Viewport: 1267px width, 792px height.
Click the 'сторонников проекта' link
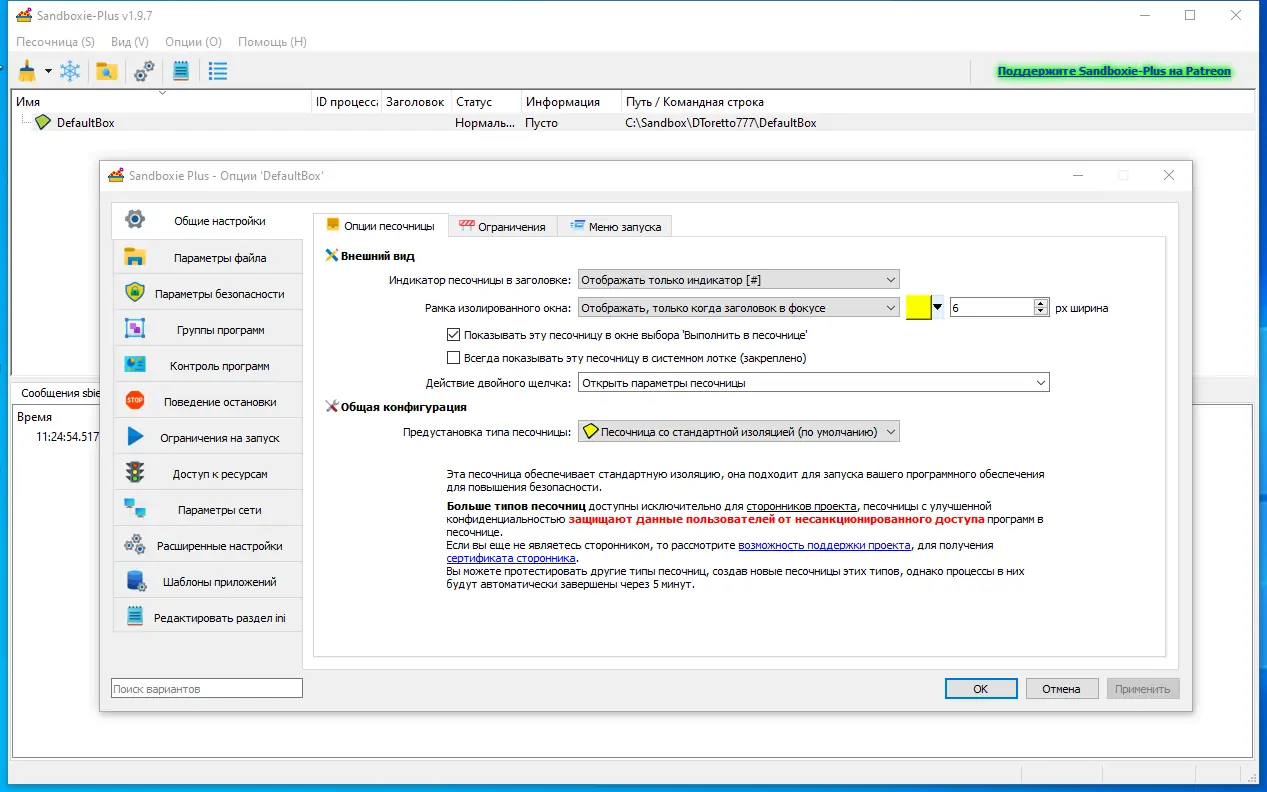[801, 507]
